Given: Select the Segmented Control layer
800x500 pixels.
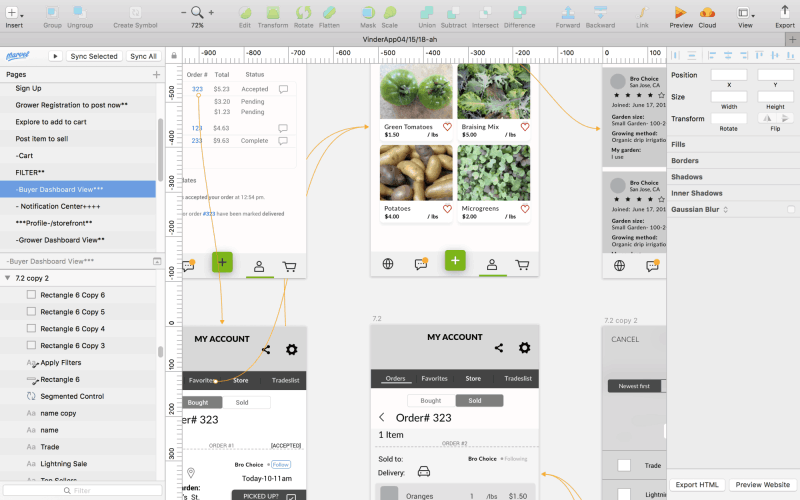Looking at the screenshot, I should pos(71,396).
